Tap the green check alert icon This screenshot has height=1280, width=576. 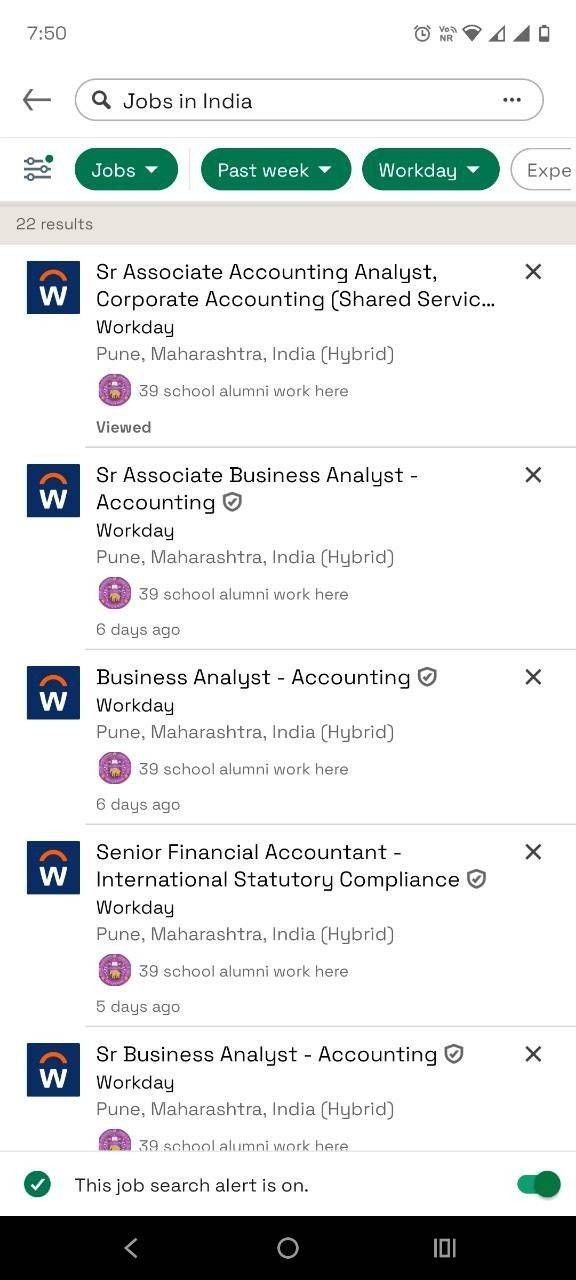[38, 1185]
